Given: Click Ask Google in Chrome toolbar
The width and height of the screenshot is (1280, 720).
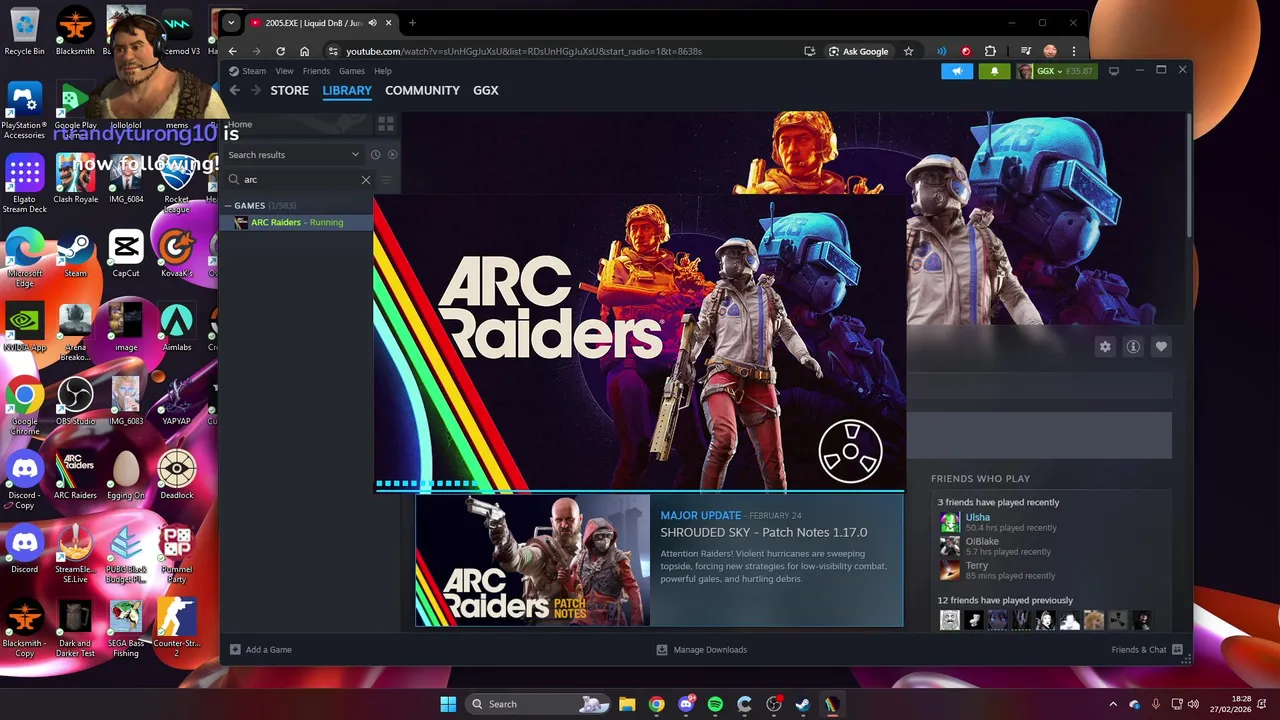Looking at the screenshot, I should tap(858, 51).
